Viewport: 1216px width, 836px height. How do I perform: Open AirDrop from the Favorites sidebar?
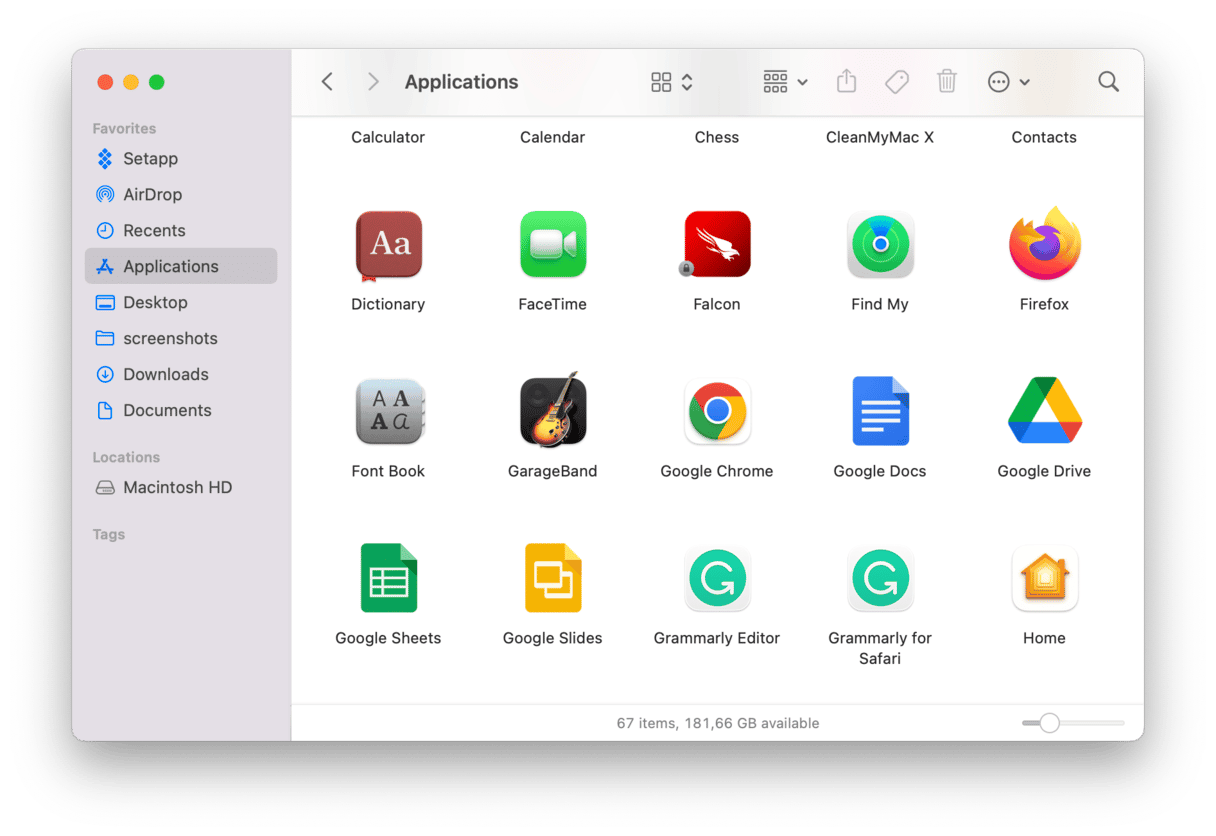152,195
